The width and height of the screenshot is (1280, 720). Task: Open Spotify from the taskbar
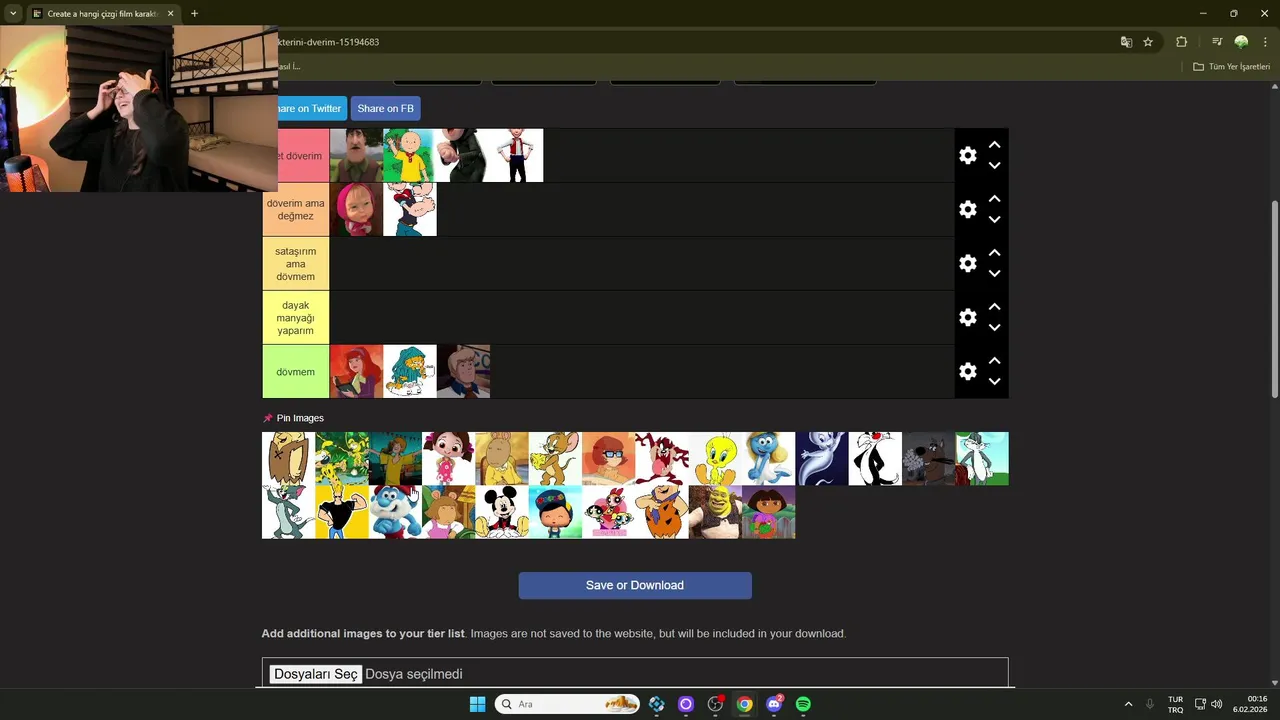tap(803, 704)
